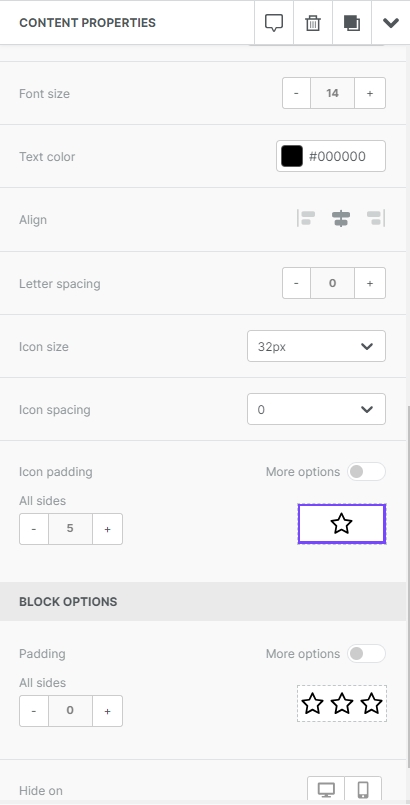
Task: Hide block on mobile icon
Action: (x=363, y=789)
